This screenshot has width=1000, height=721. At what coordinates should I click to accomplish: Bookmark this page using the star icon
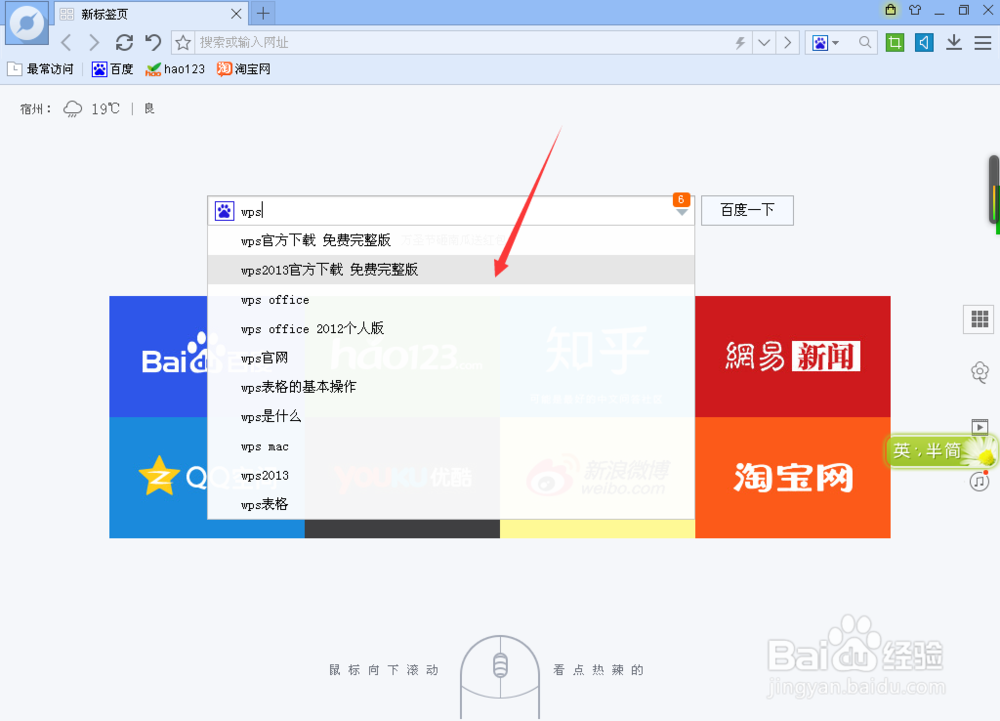tap(182, 42)
